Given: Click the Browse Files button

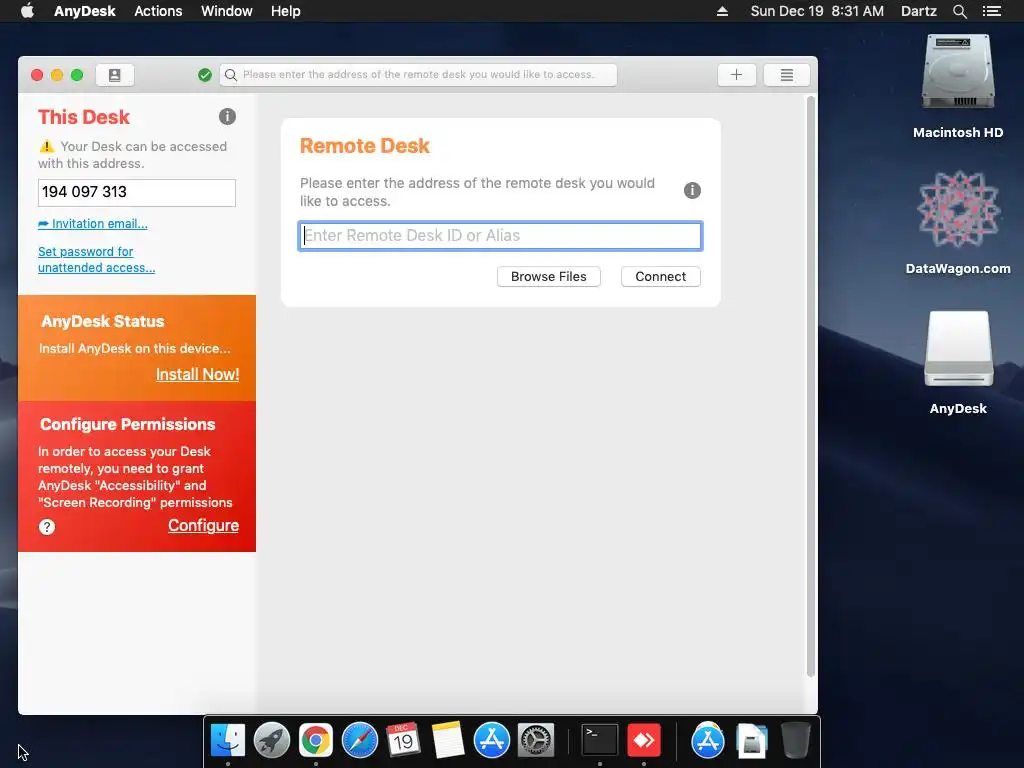Looking at the screenshot, I should point(549,276).
